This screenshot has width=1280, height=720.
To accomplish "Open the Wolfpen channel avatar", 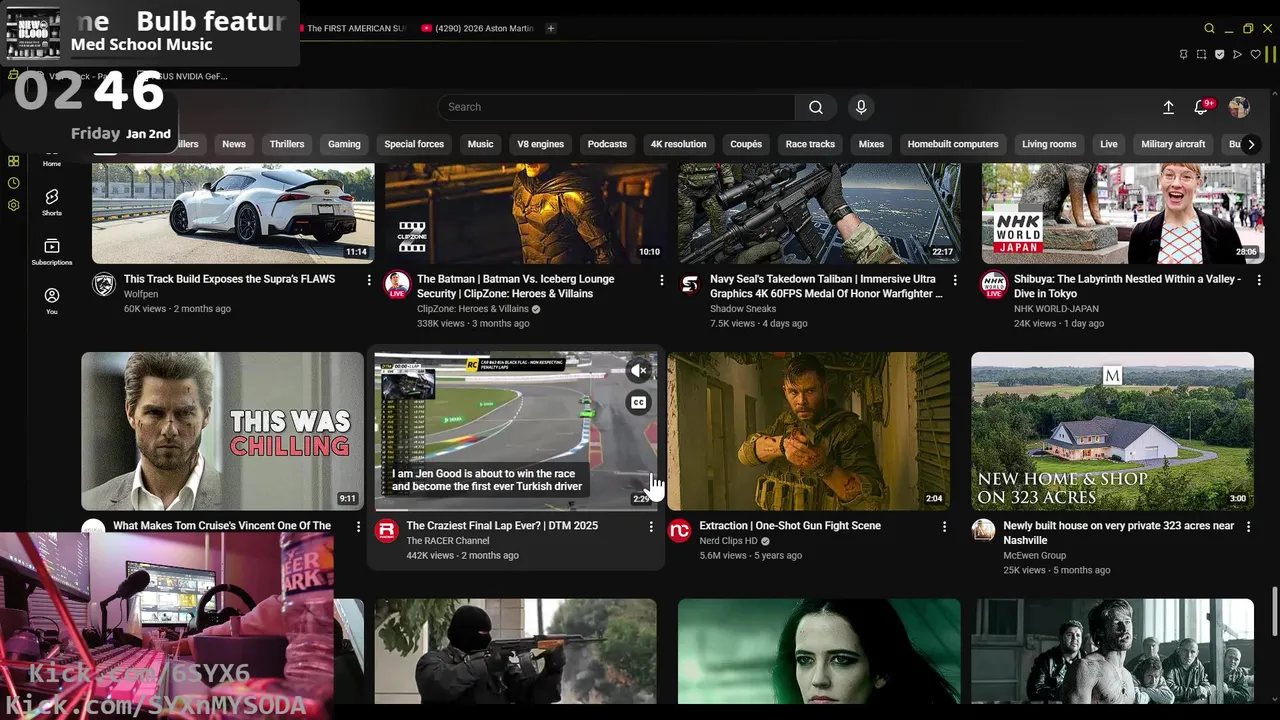I will [x=104, y=284].
